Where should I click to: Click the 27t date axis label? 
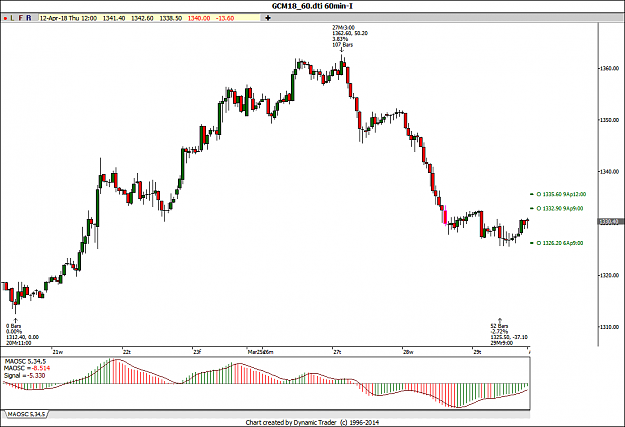pos(337,352)
